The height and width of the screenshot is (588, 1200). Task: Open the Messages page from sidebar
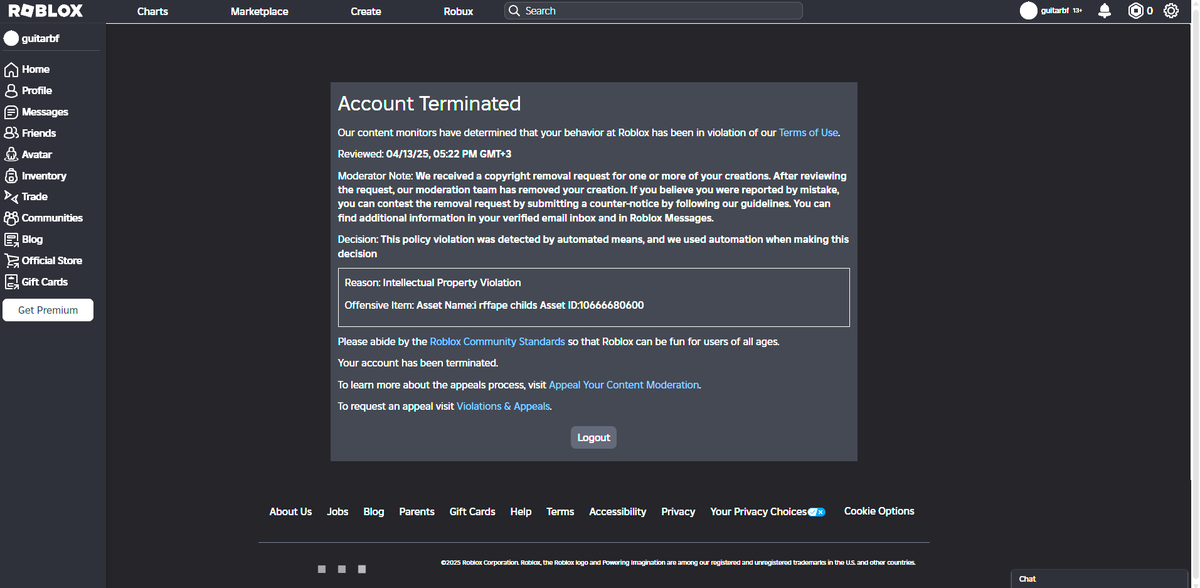pyautogui.click(x=9, y=111)
